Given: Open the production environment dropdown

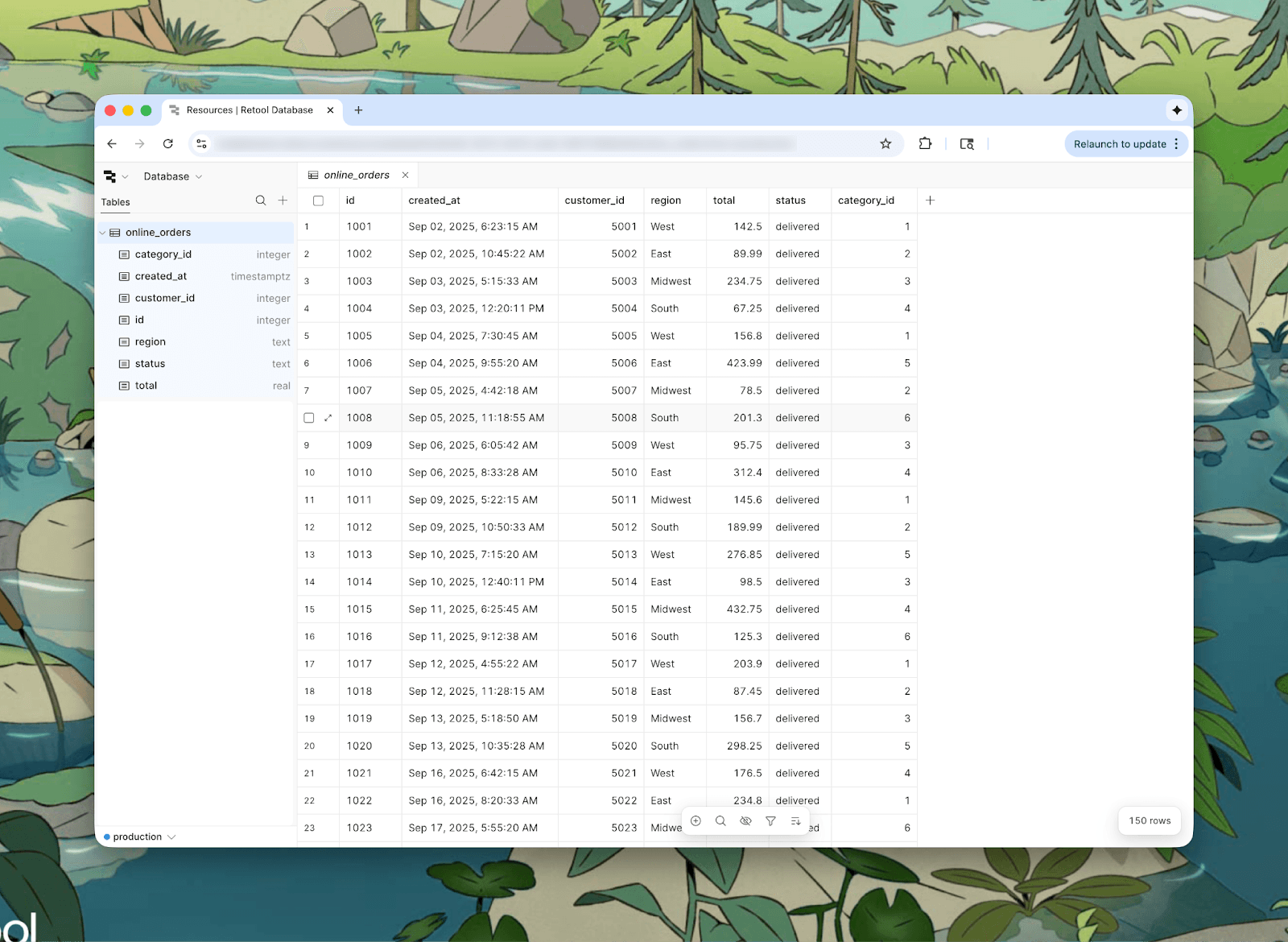Looking at the screenshot, I should coord(140,837).
